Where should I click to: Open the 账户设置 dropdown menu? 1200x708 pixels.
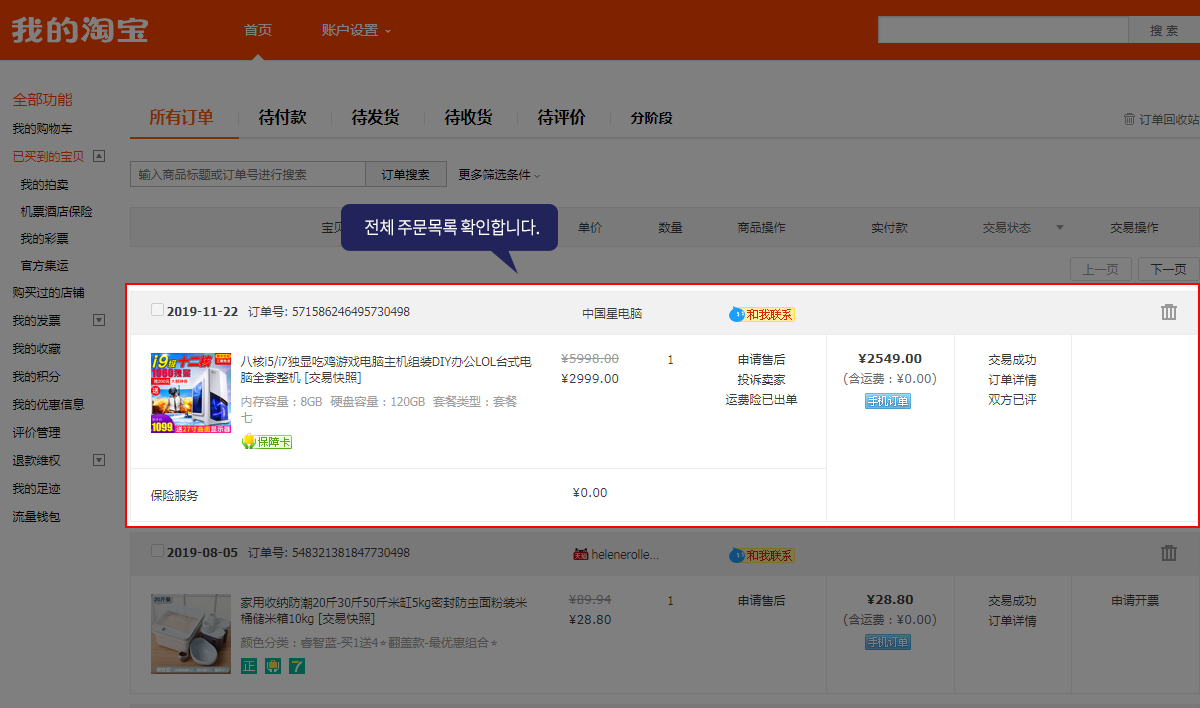[356, 30]
